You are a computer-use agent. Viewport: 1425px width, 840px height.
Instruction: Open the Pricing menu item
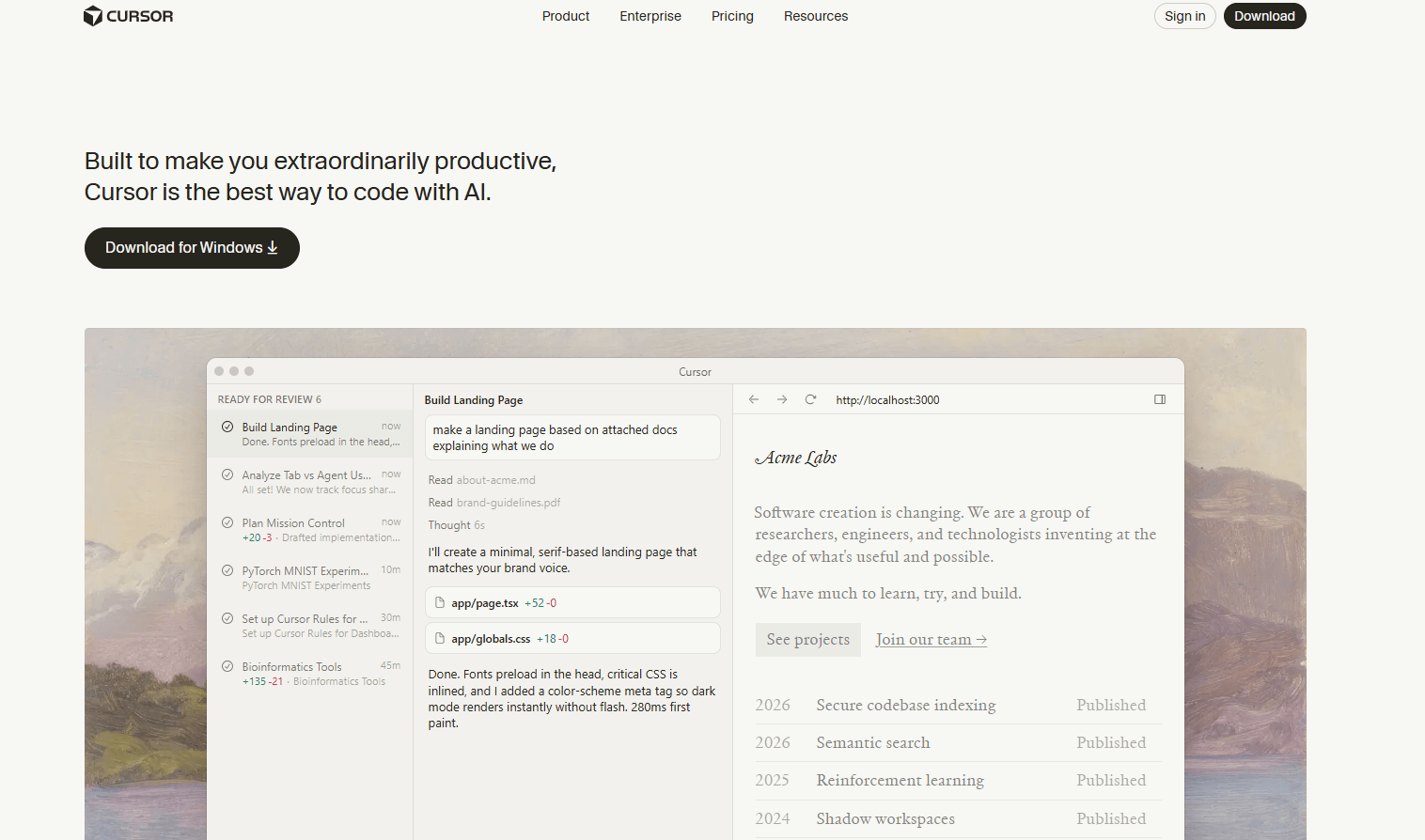tap(732, 16)
